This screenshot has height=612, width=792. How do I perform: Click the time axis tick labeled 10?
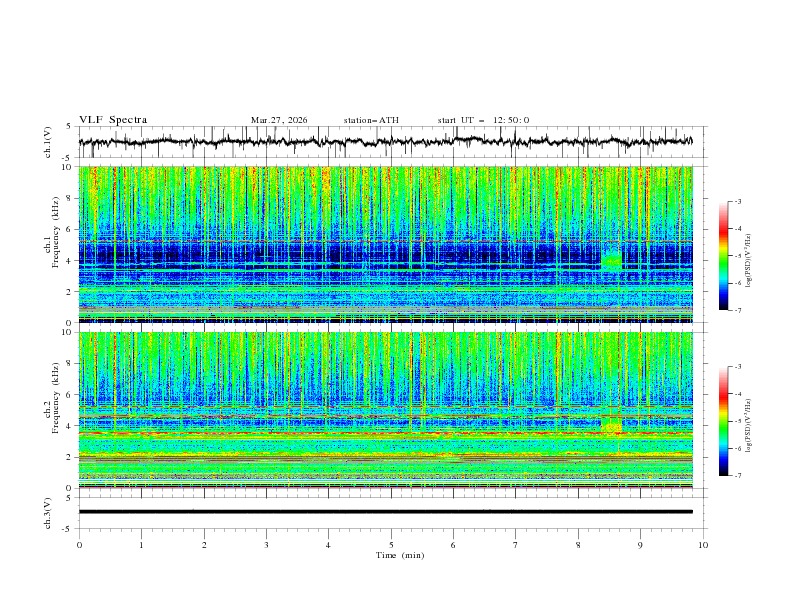703,545
